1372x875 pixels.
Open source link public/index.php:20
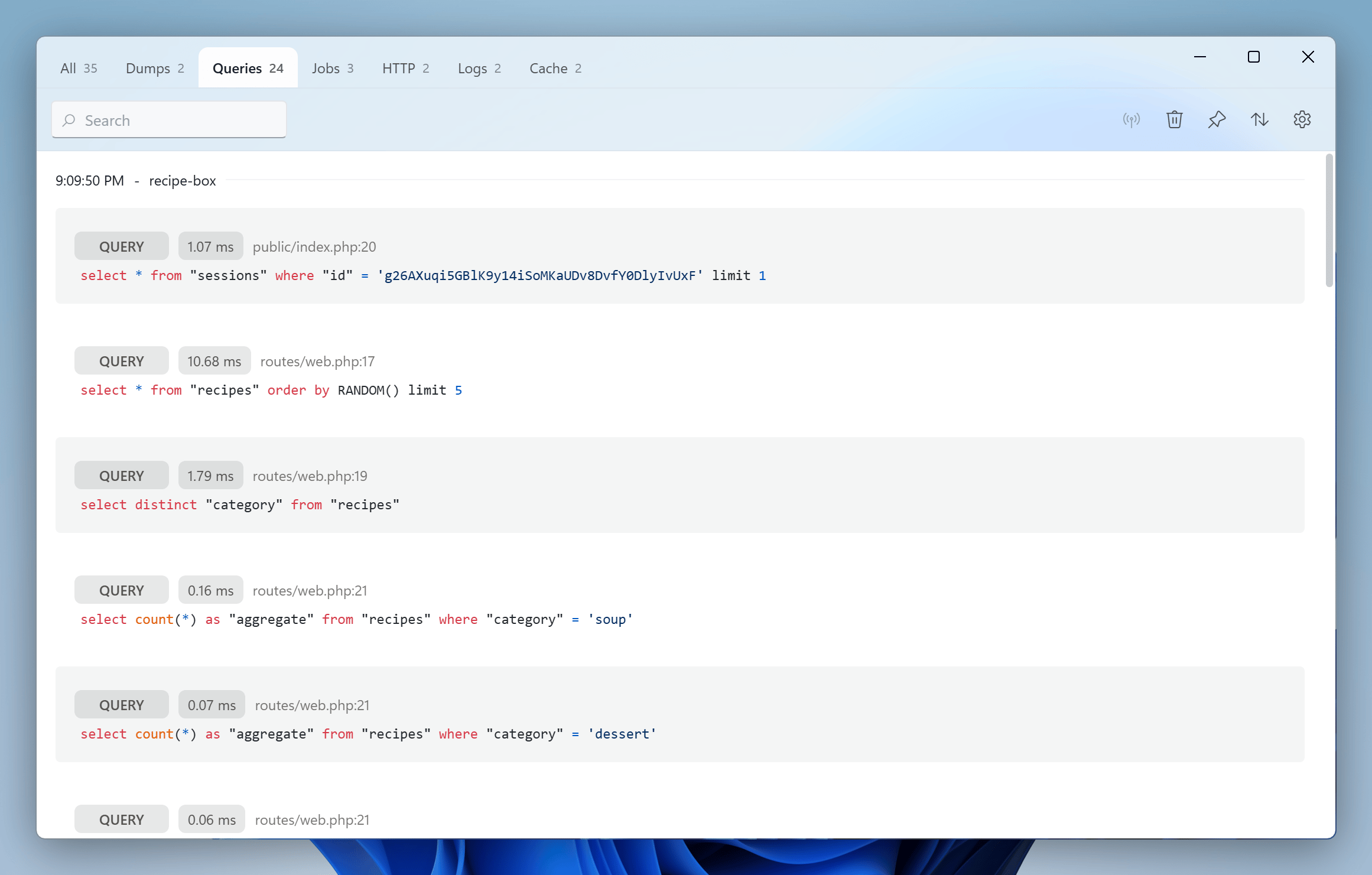314,247
